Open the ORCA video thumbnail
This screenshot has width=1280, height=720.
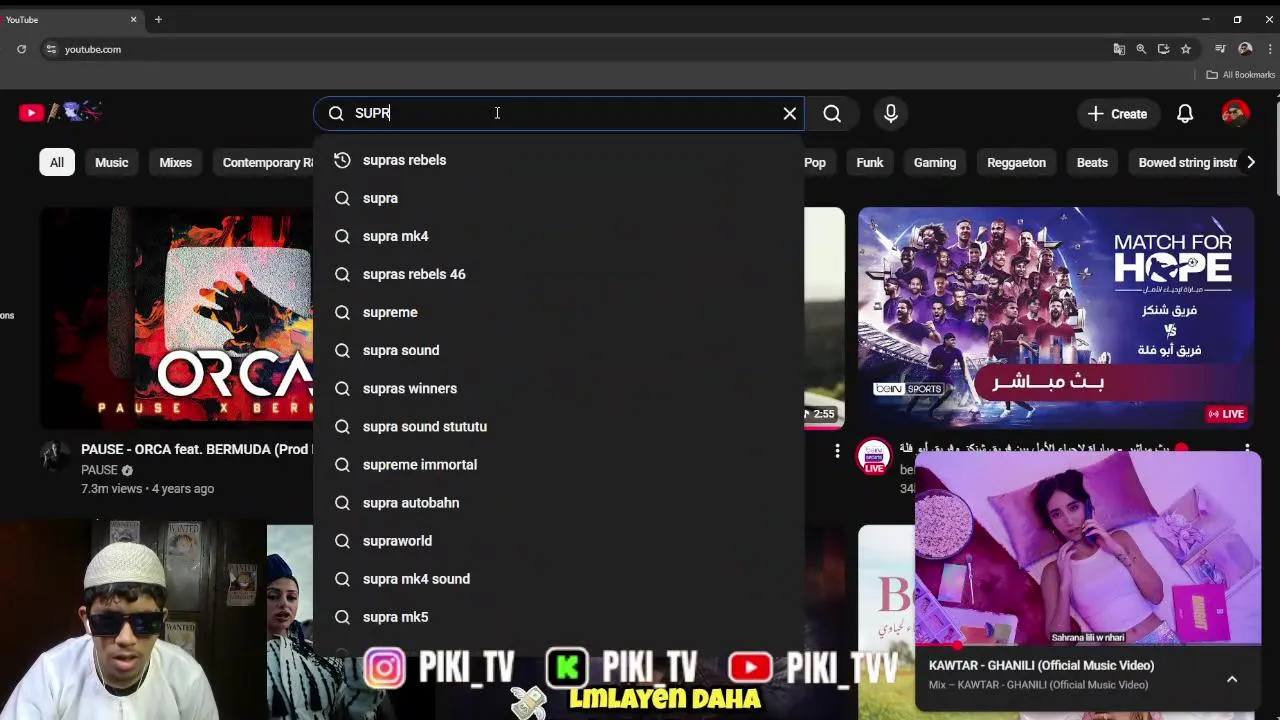(176, 318)
